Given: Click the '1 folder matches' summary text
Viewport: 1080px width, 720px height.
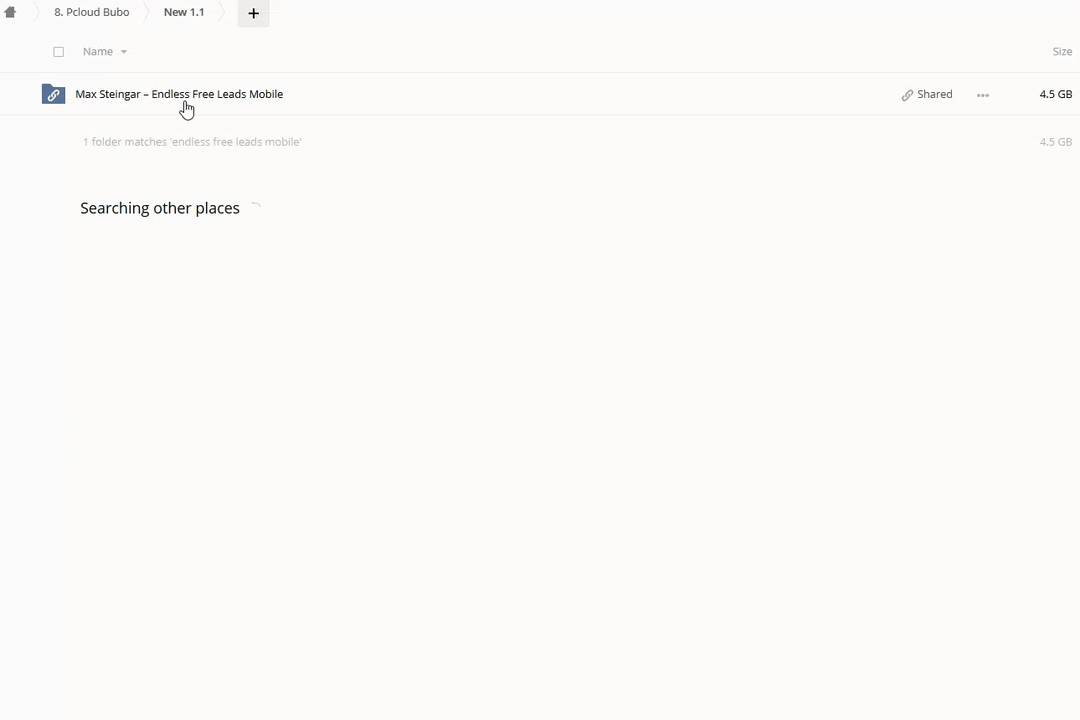Looking at the screenshot, I should tap(192, 142).
